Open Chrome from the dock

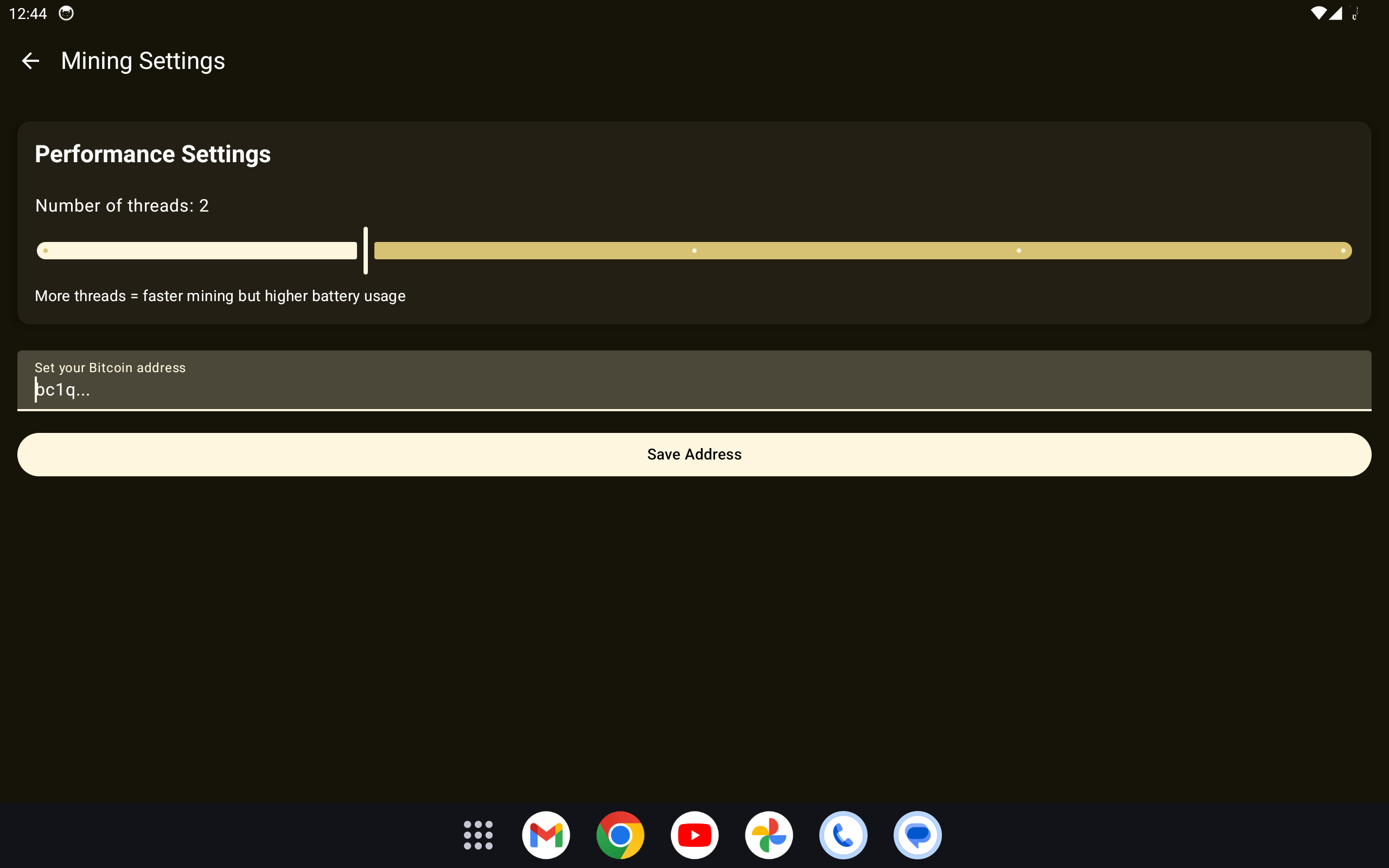coord(620,835)
